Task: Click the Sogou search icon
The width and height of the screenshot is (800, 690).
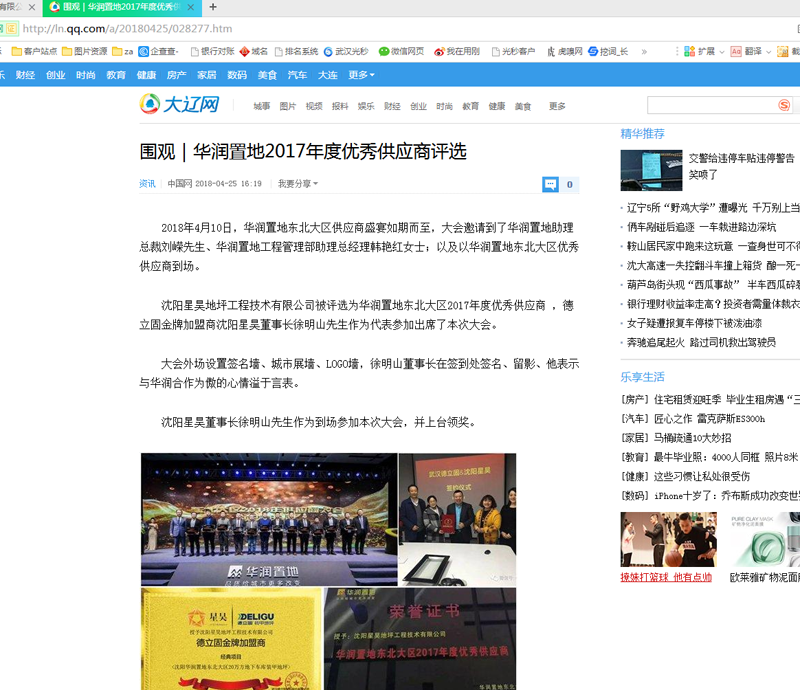Action: pyautogui.click(x=784, y=105)
